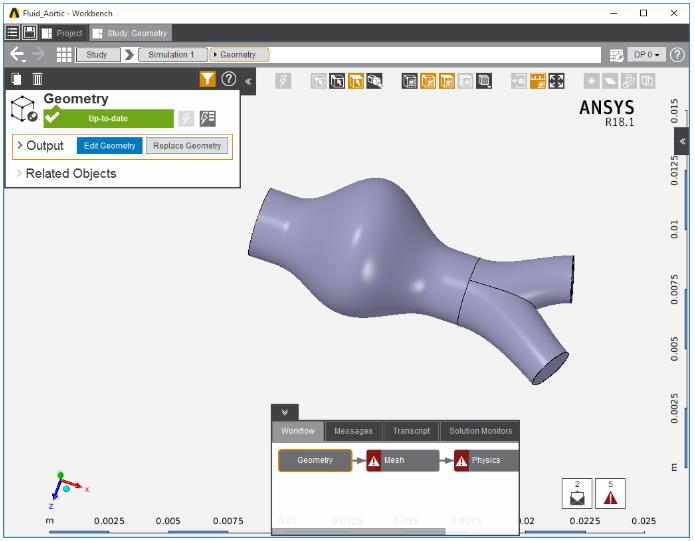This screenshot has width=695, height=541.
Task: Expand right side panel chevron
Action: pyautogui.click(x=682, y=141)
